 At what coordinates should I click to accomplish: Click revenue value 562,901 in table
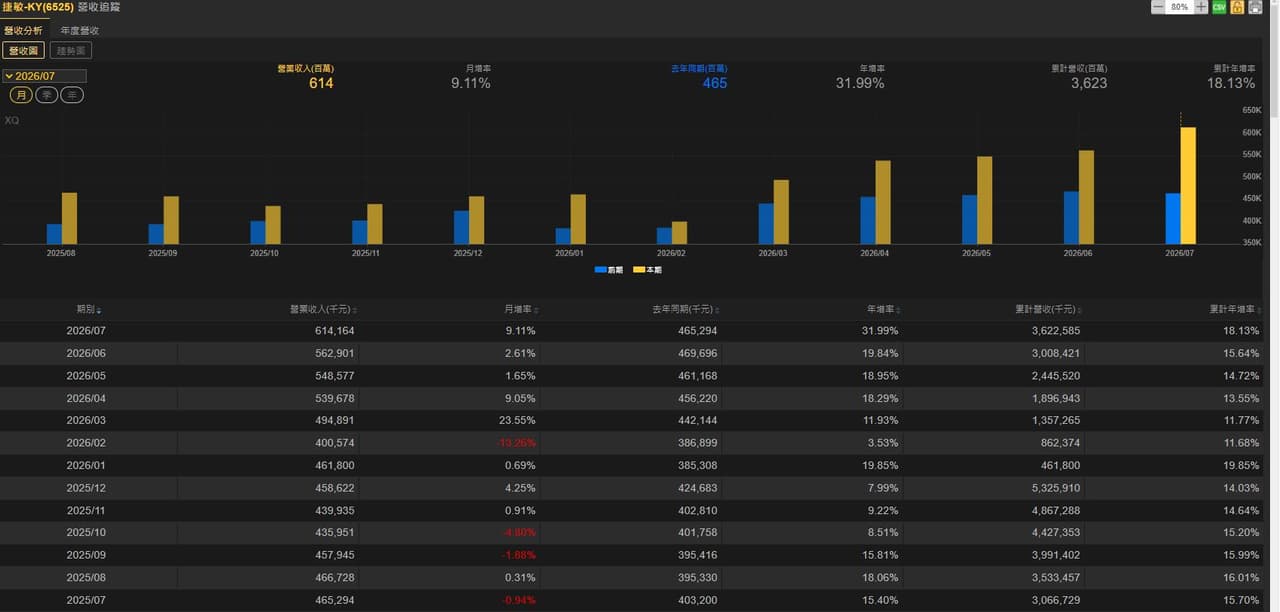coord(335,353)
